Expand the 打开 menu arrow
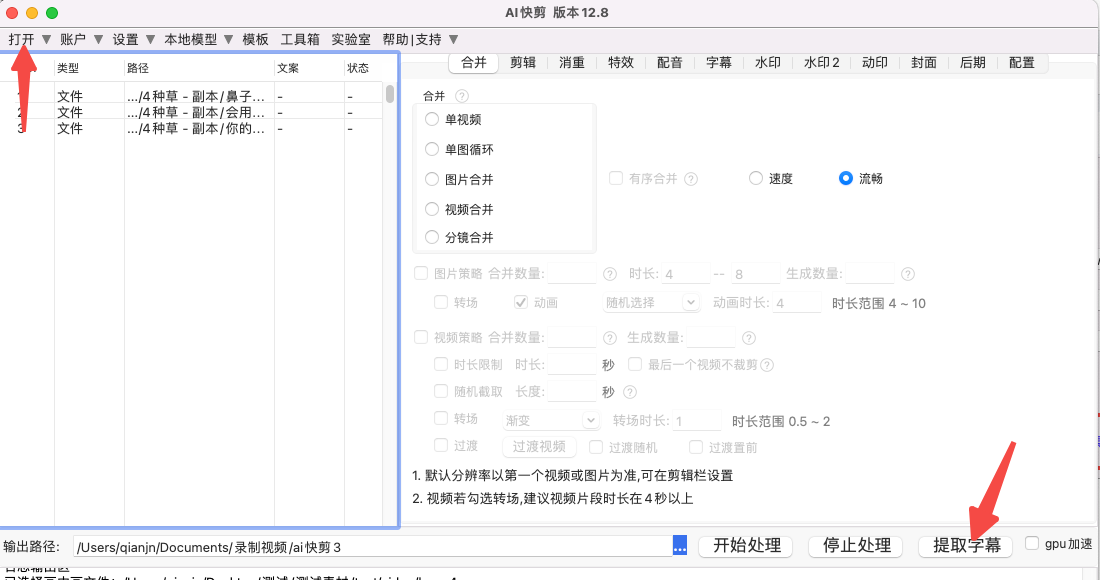 pos(46,39)
